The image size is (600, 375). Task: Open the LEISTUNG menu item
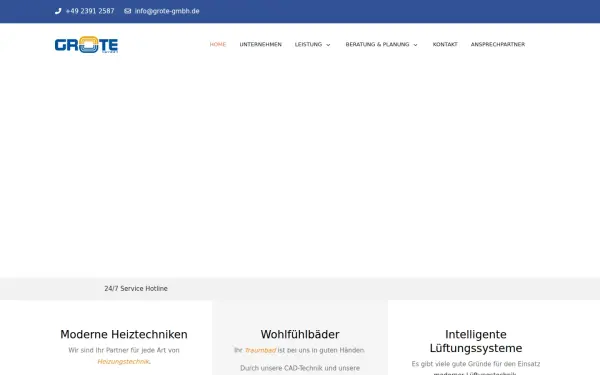click(x=308, y=44)
